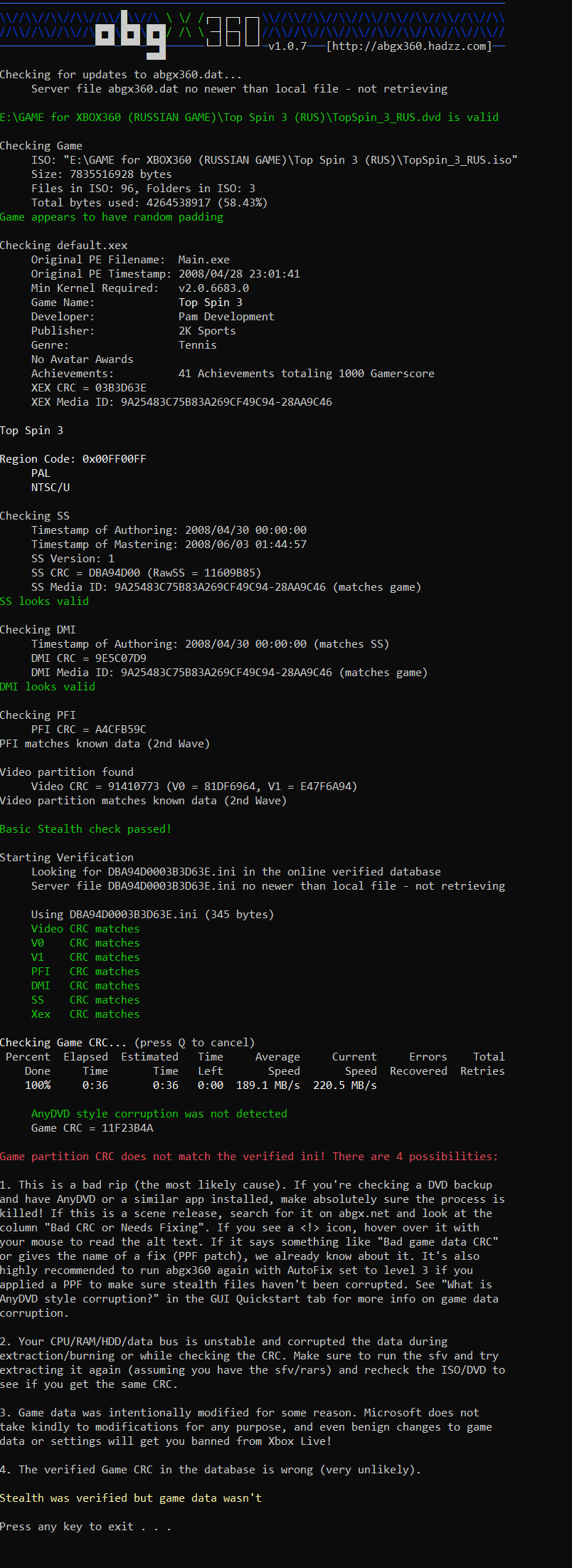Image resolution: width=572 pixels, height=1568 pixels.
Task: Click green 'DMI CRC matches' line
Action: (85, 986)
